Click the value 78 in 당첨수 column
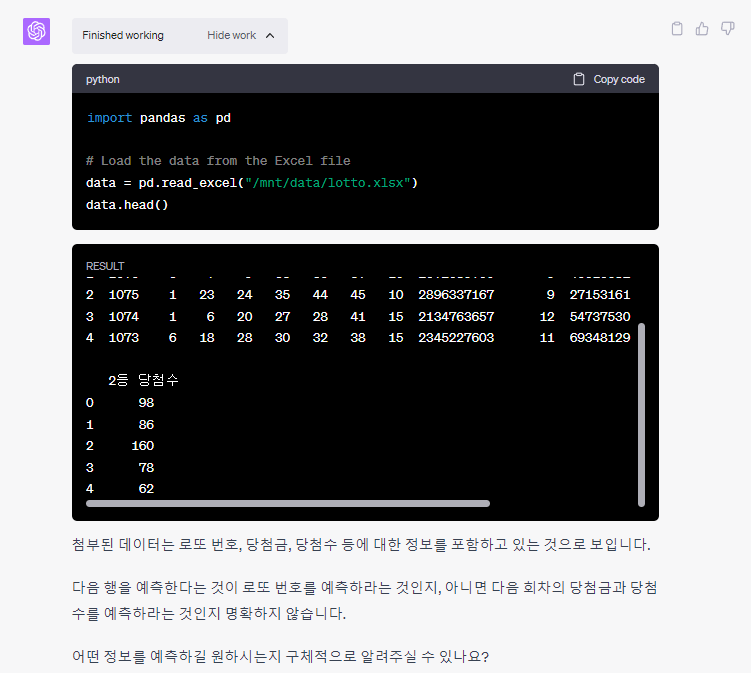Image resolution: width=751 pixels, height=673 pixels. click(146, 468)
